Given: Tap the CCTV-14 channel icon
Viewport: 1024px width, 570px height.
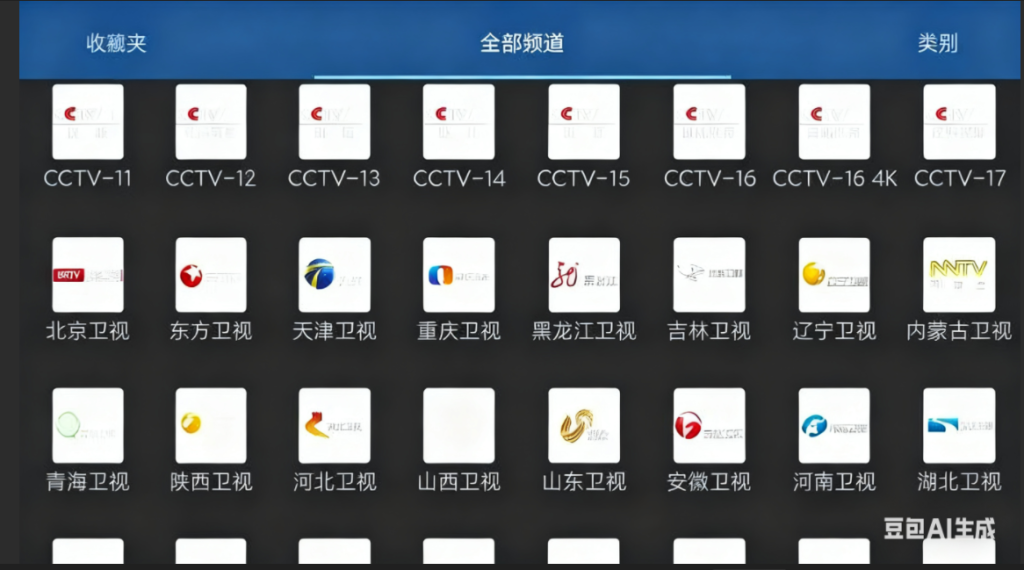Looking at the screenshot, I should (458, 121).
